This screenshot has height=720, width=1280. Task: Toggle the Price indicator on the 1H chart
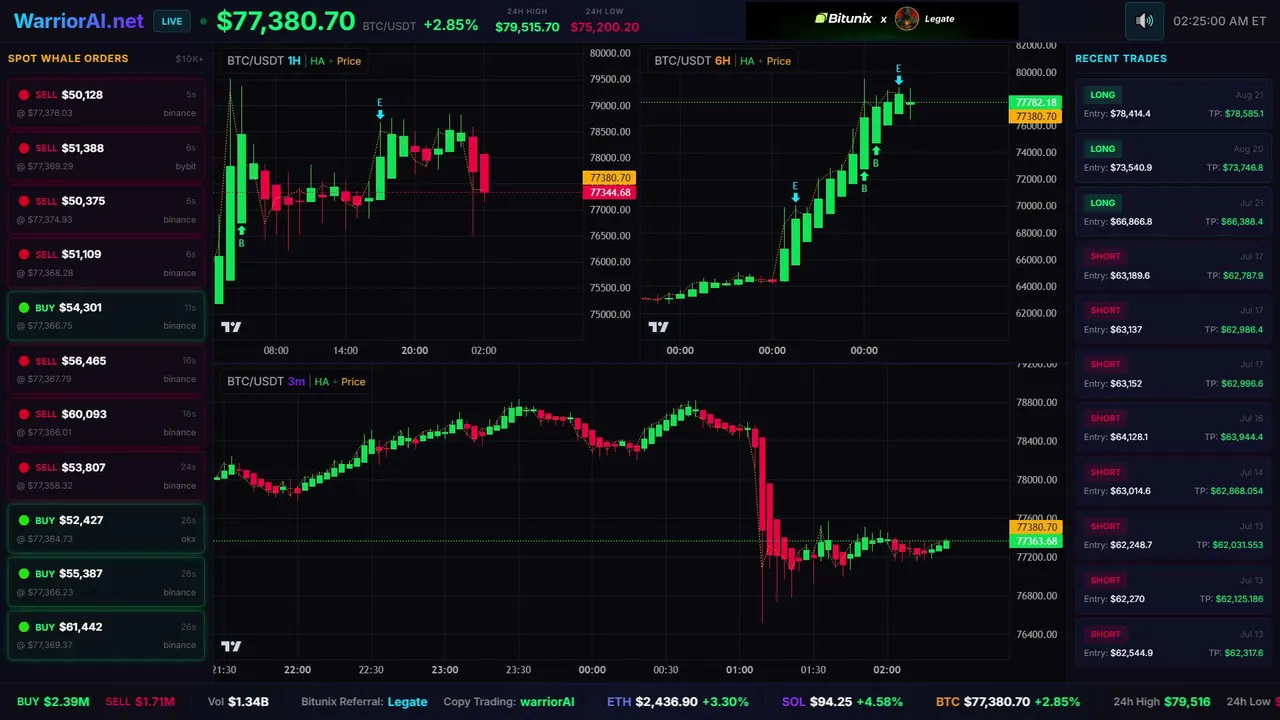(349, 61)
